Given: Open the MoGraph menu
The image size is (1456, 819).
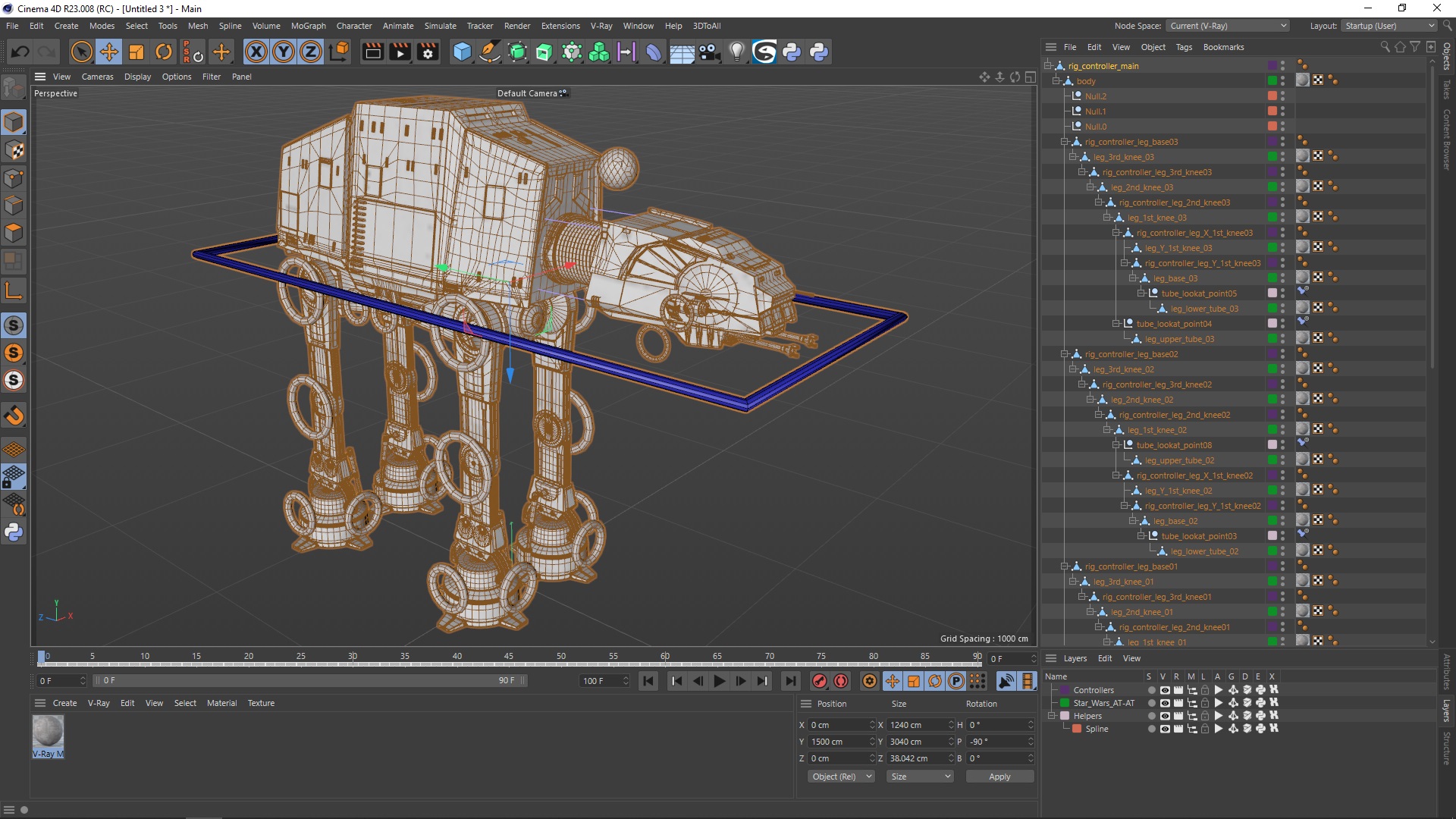Looking at the screenshot, I should [308, 26].
